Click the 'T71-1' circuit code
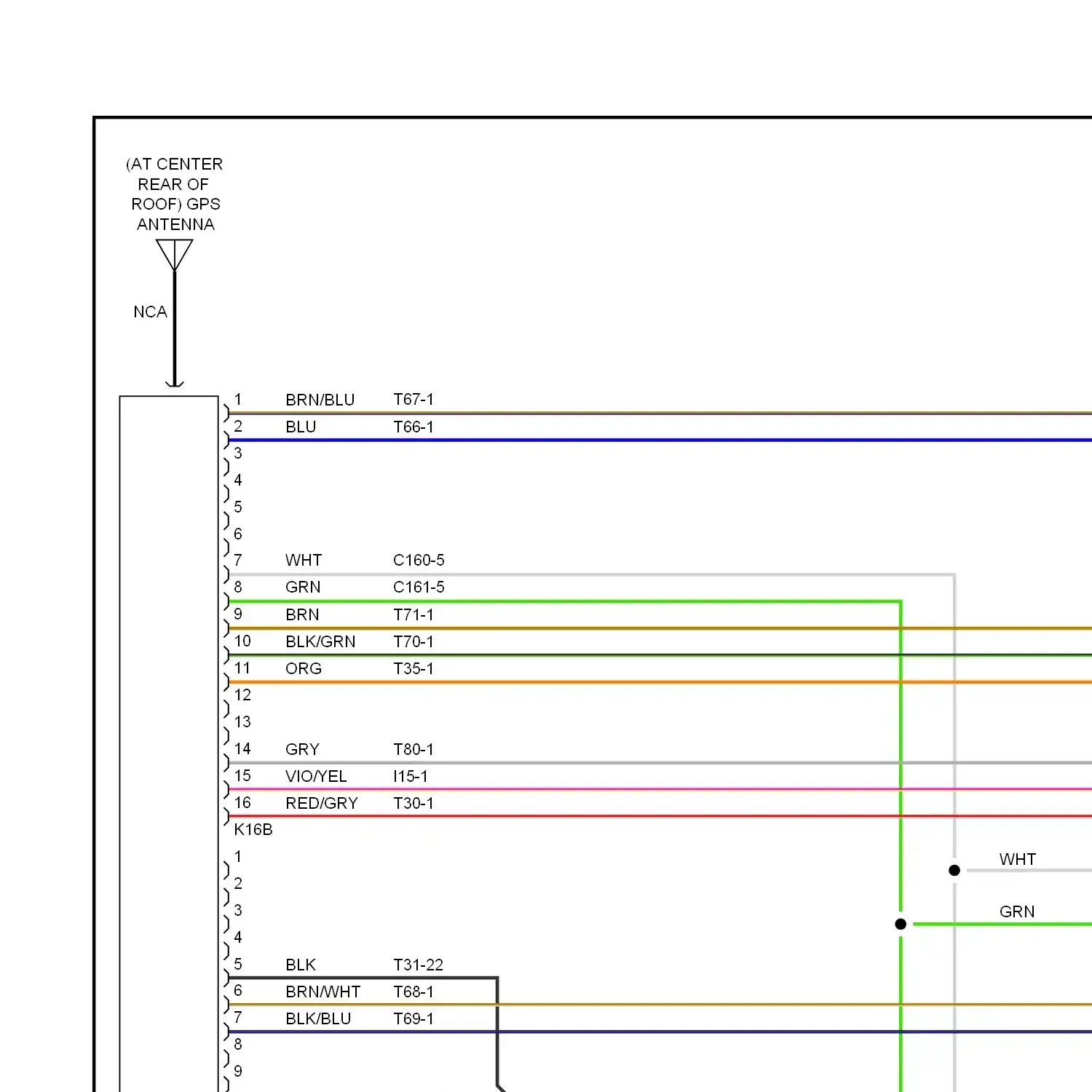 [414, 615]
